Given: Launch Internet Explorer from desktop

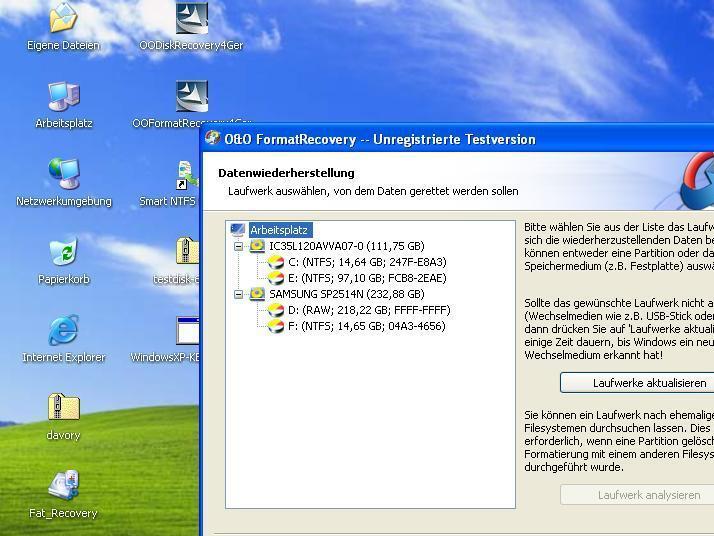Looking at the screenshot, I should 63,331.
